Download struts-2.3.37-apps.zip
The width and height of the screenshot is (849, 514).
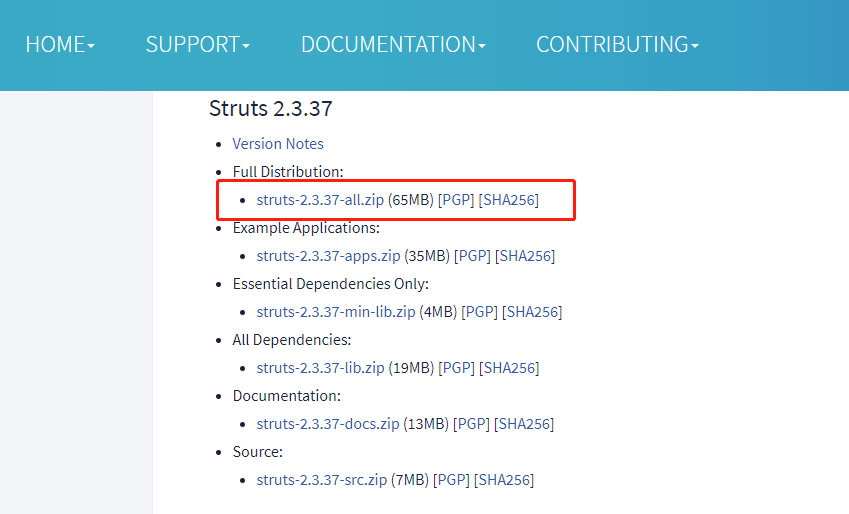pos(328,256)
